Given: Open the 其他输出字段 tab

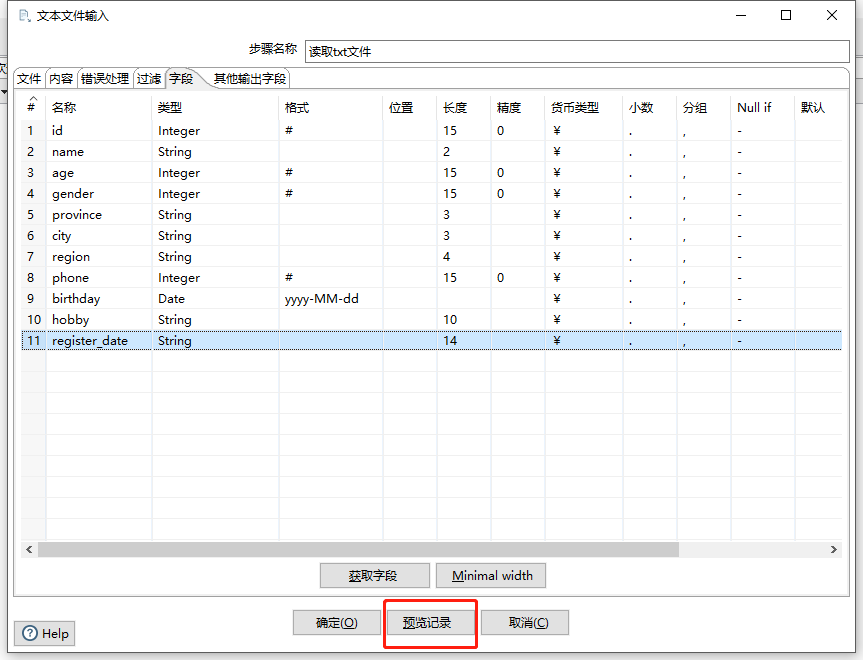Looking at the screenshot, I should click(x=249, y=78).
